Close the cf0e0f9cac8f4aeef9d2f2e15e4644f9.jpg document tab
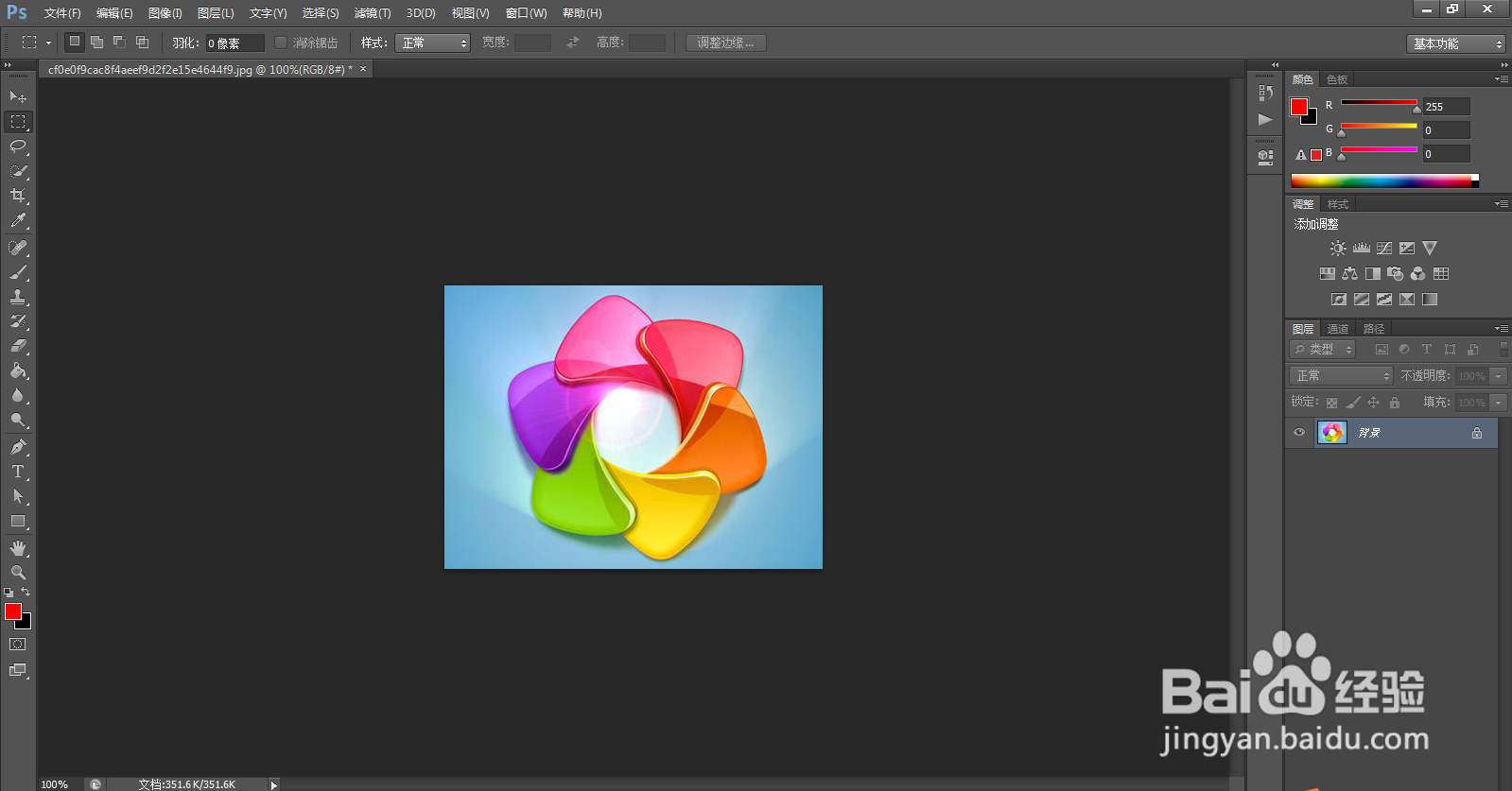The height and width of the screenshot is (791, 1512). tap(362, 69)
